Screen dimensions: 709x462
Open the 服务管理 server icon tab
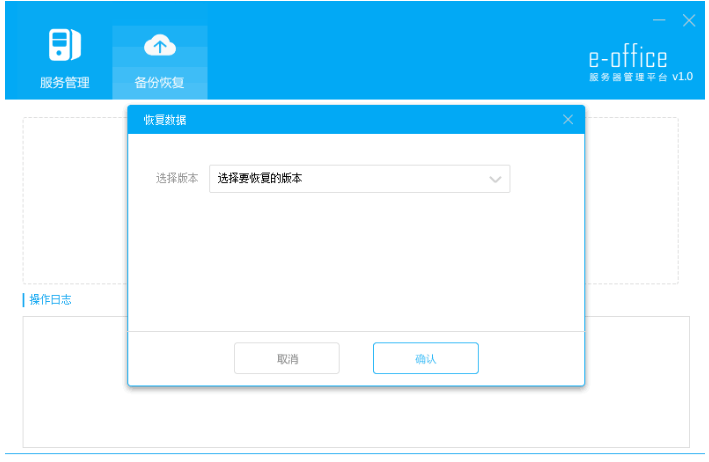click(x=65, y=44)
